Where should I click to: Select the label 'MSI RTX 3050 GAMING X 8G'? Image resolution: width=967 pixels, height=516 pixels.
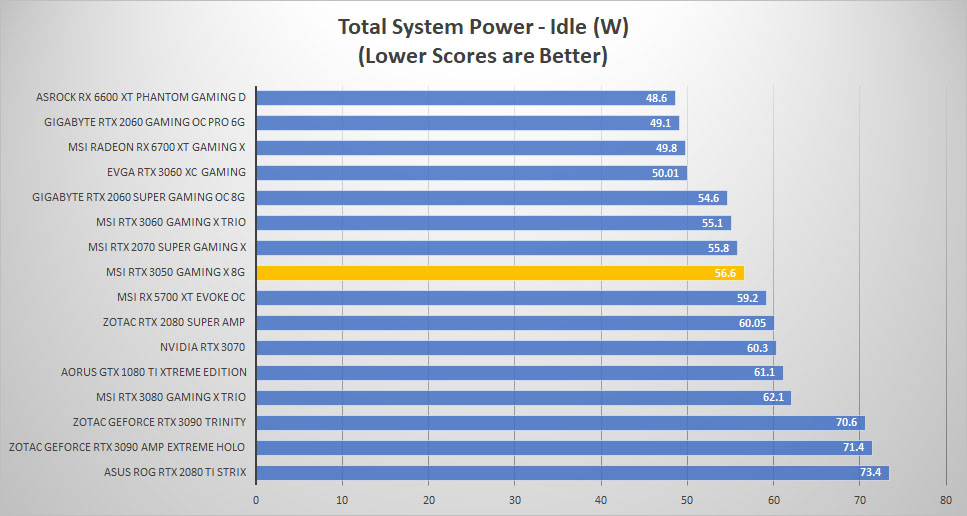(x=175, y=272)
